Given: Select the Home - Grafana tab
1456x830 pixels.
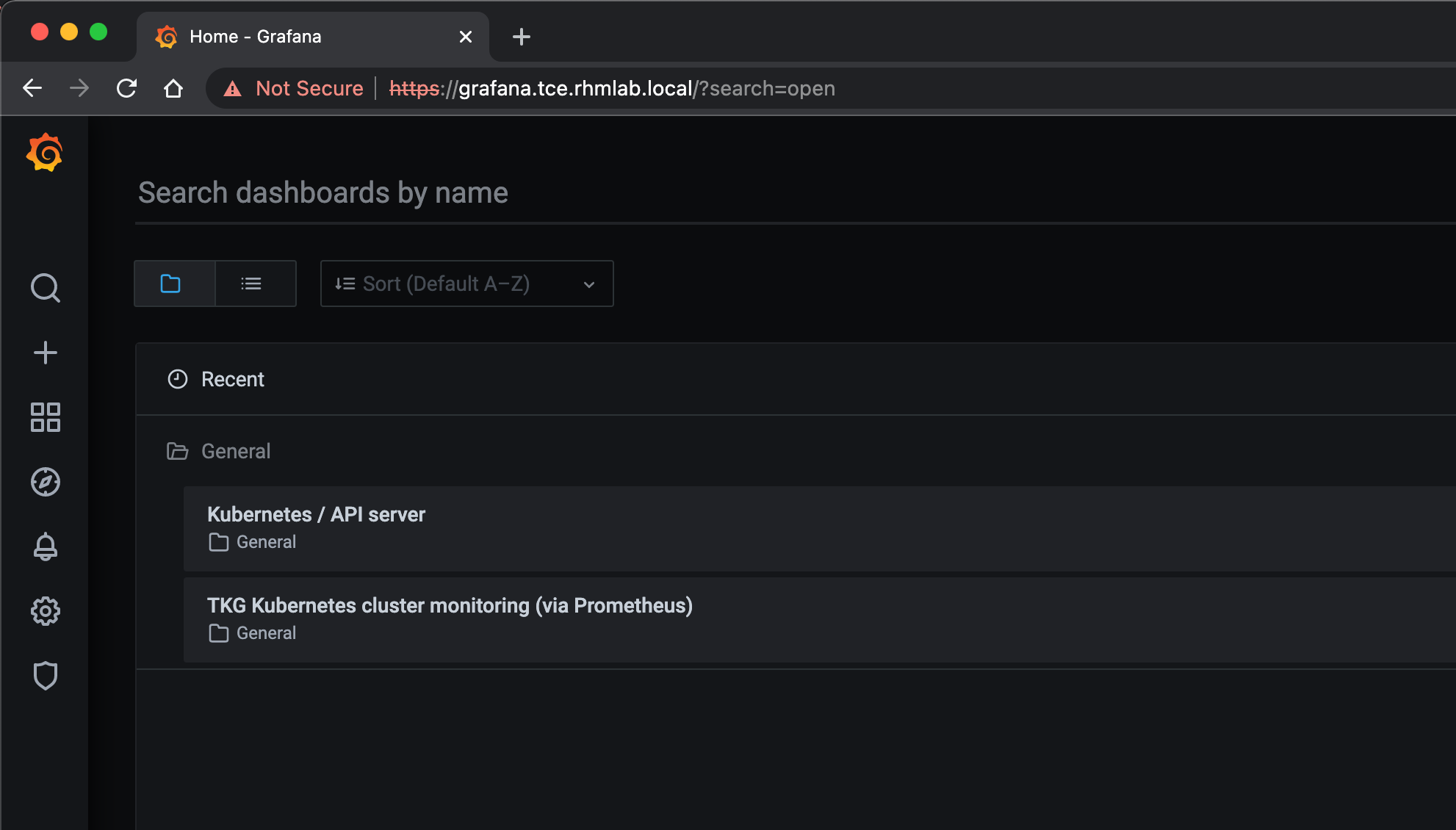Looking at the screenshot, I should [x=313, y=37].
